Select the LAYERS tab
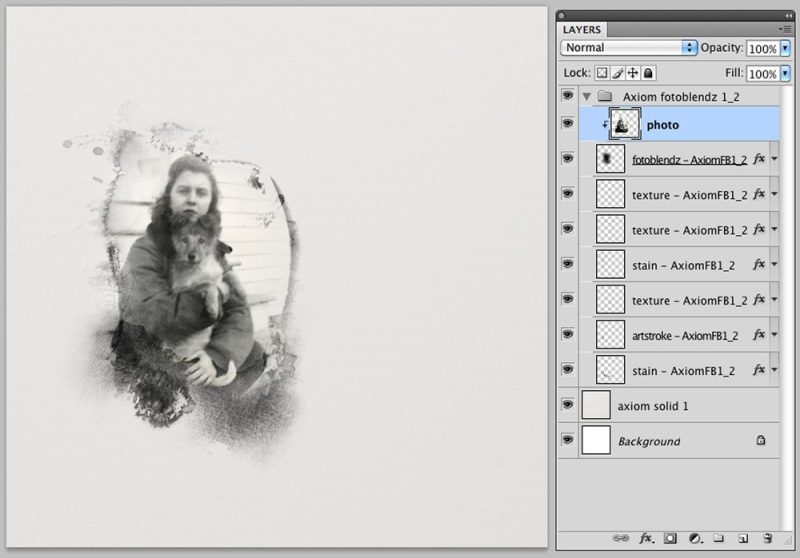Screen dimensions: 800x558 [582, 30]
